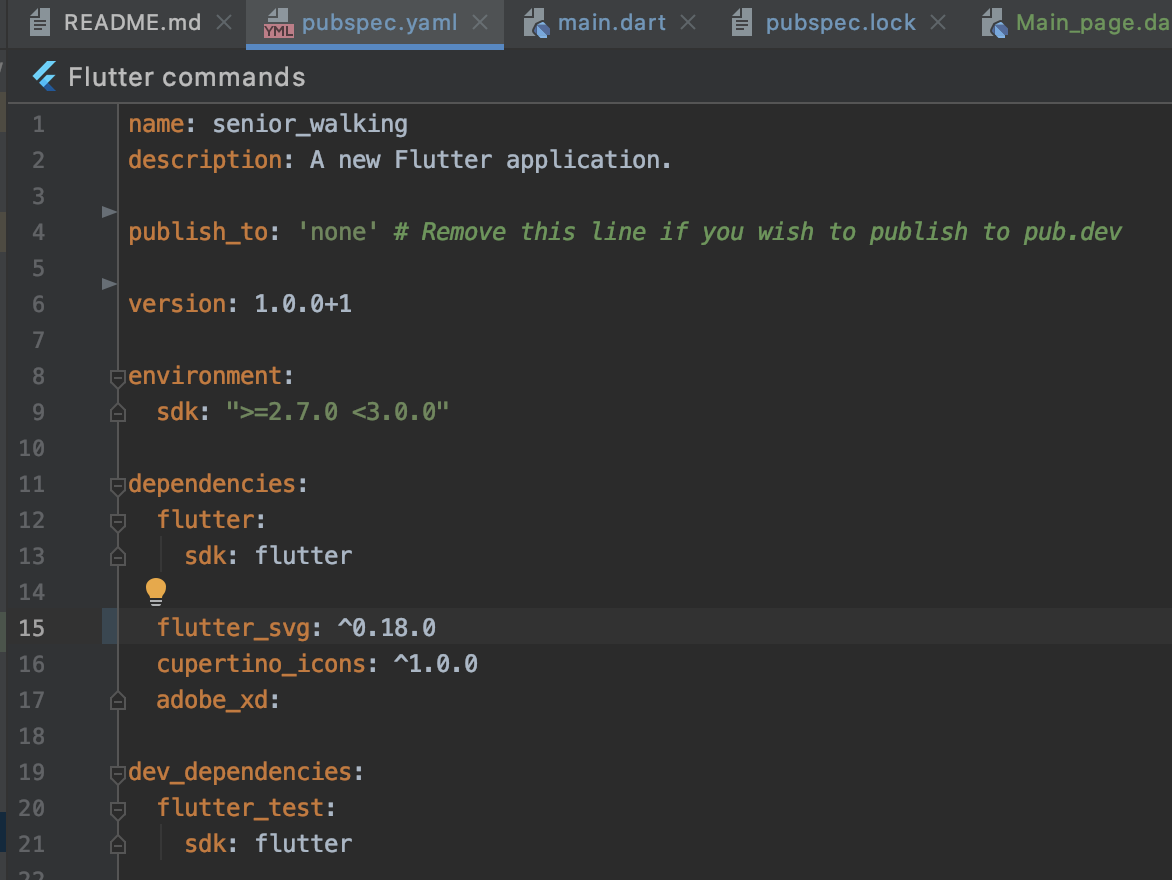Click the fold end marker on line 21
Viewport: 1172px width, 880px height.
coord(117,845)
